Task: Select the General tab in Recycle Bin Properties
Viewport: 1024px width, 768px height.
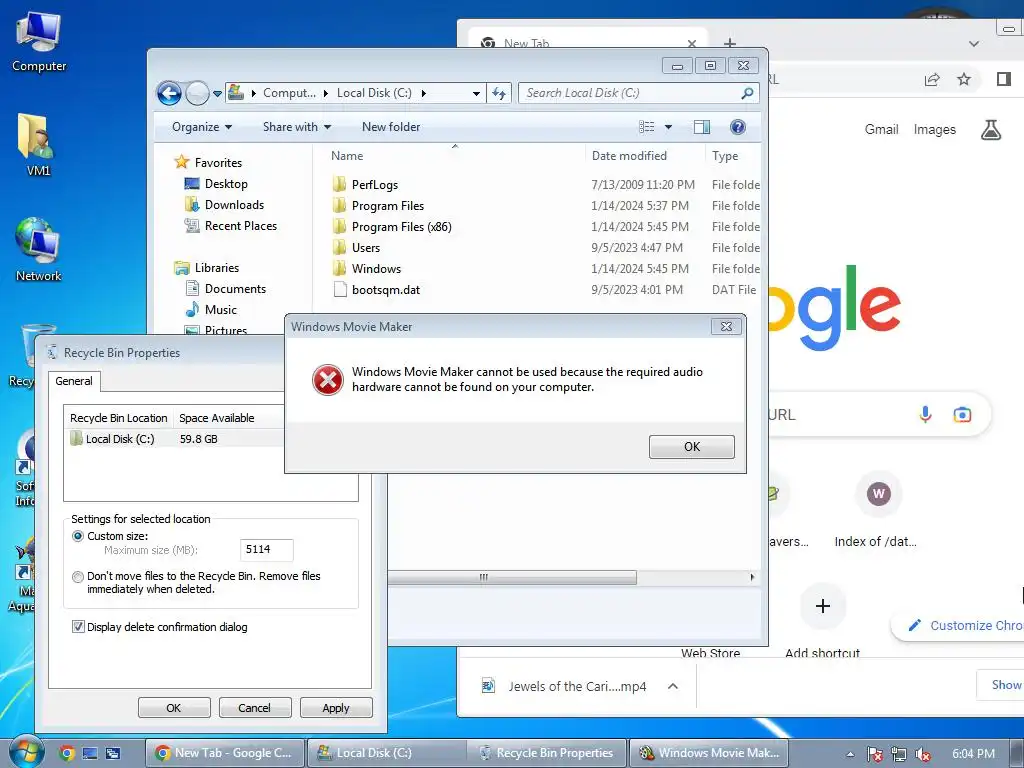Action: (74, 381)
